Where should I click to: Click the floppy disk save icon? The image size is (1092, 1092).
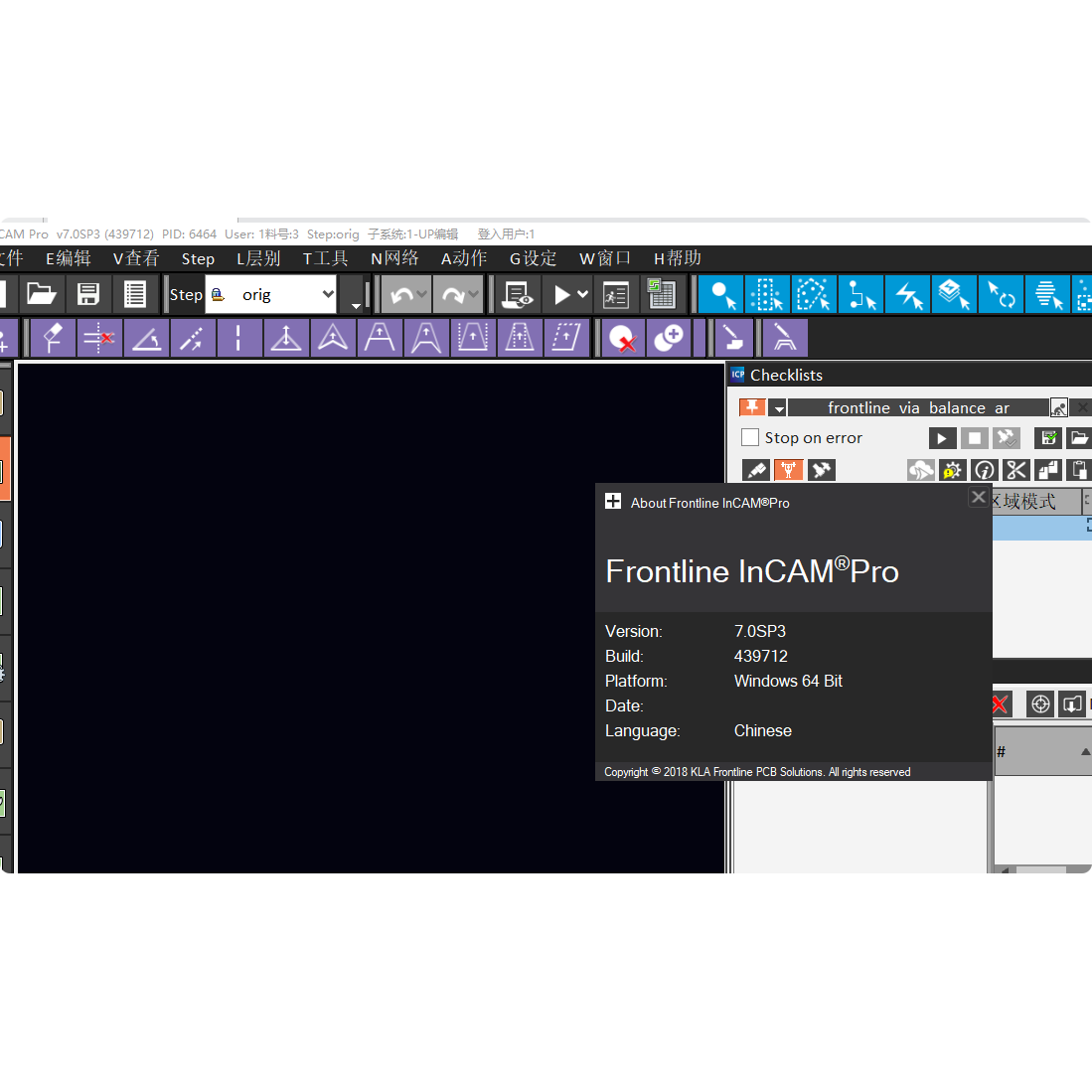tap(87, 294)
